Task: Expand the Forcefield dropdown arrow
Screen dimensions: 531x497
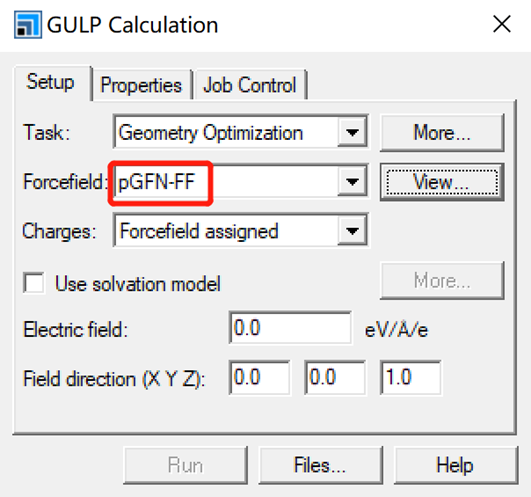Action: [x=352, y=182]
